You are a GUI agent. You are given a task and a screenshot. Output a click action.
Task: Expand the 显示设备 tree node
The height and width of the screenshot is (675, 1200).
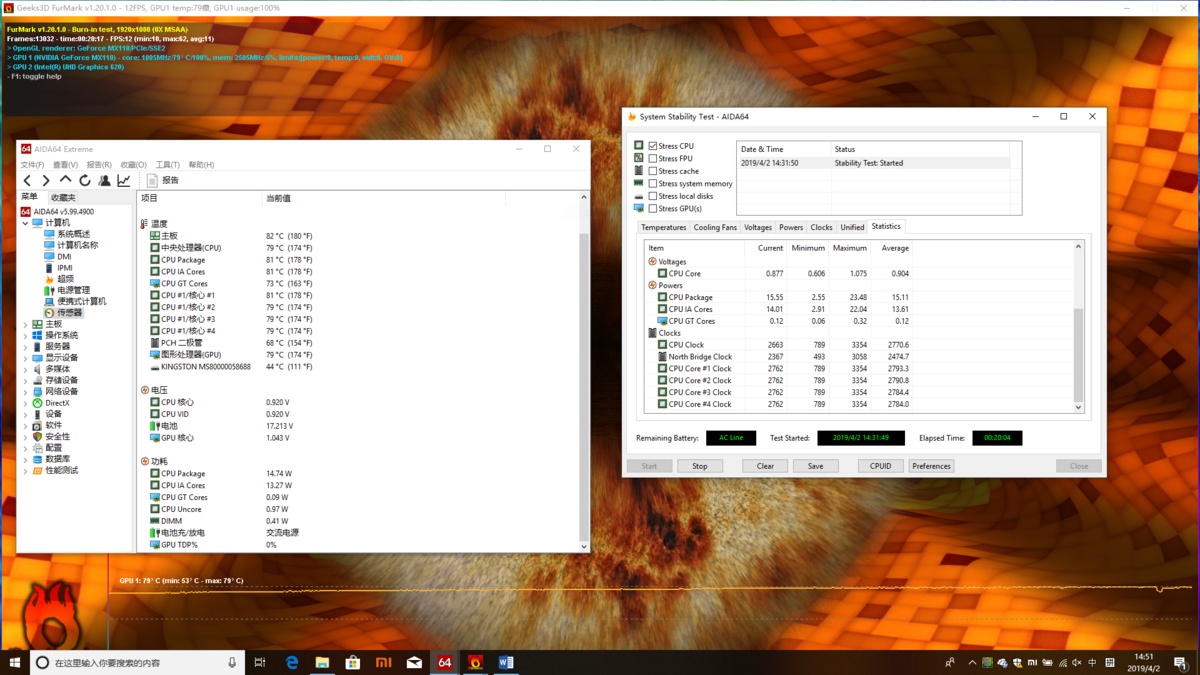pos(26,358)
